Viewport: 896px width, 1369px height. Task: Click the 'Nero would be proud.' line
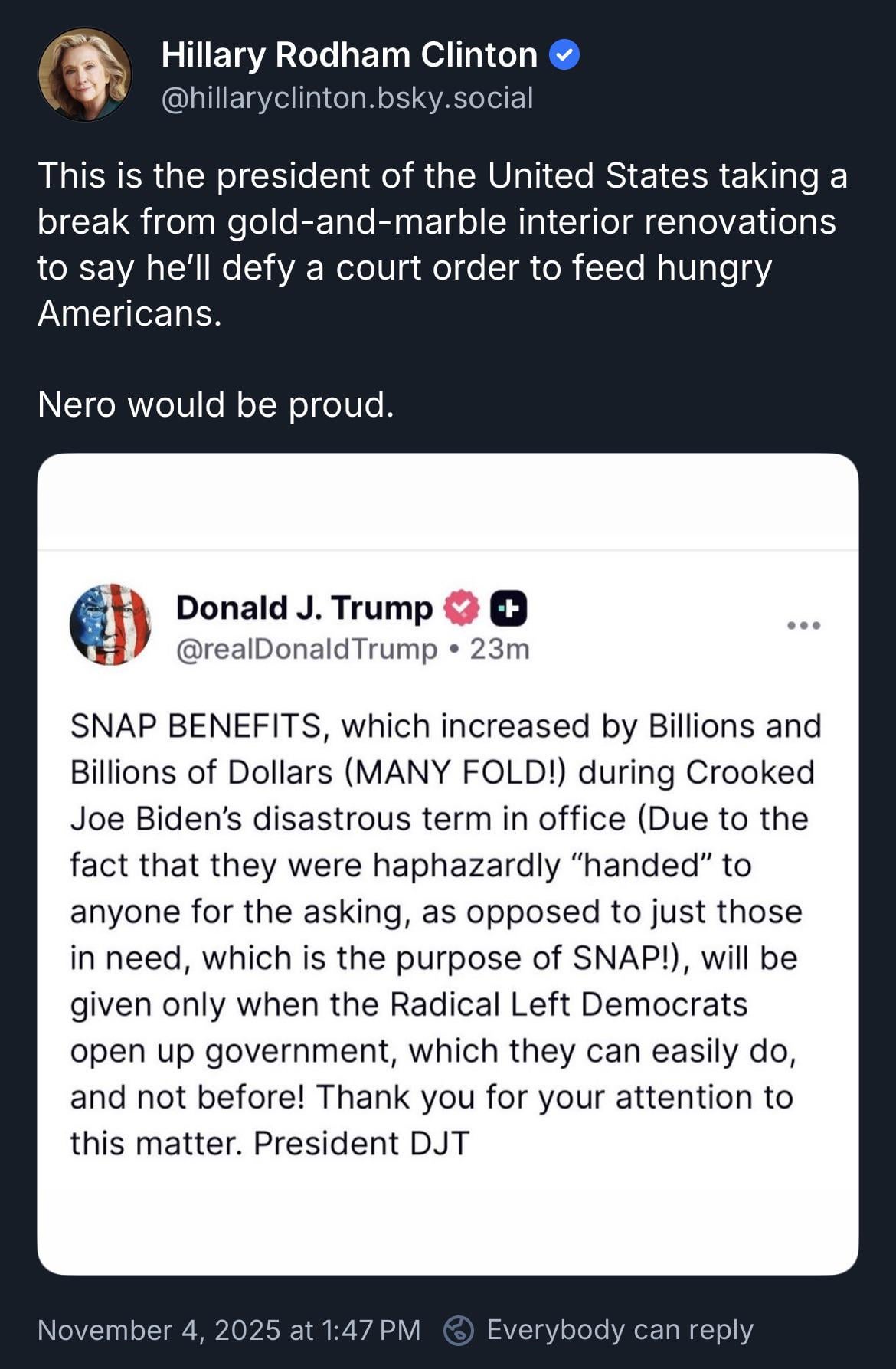[216, 404]
